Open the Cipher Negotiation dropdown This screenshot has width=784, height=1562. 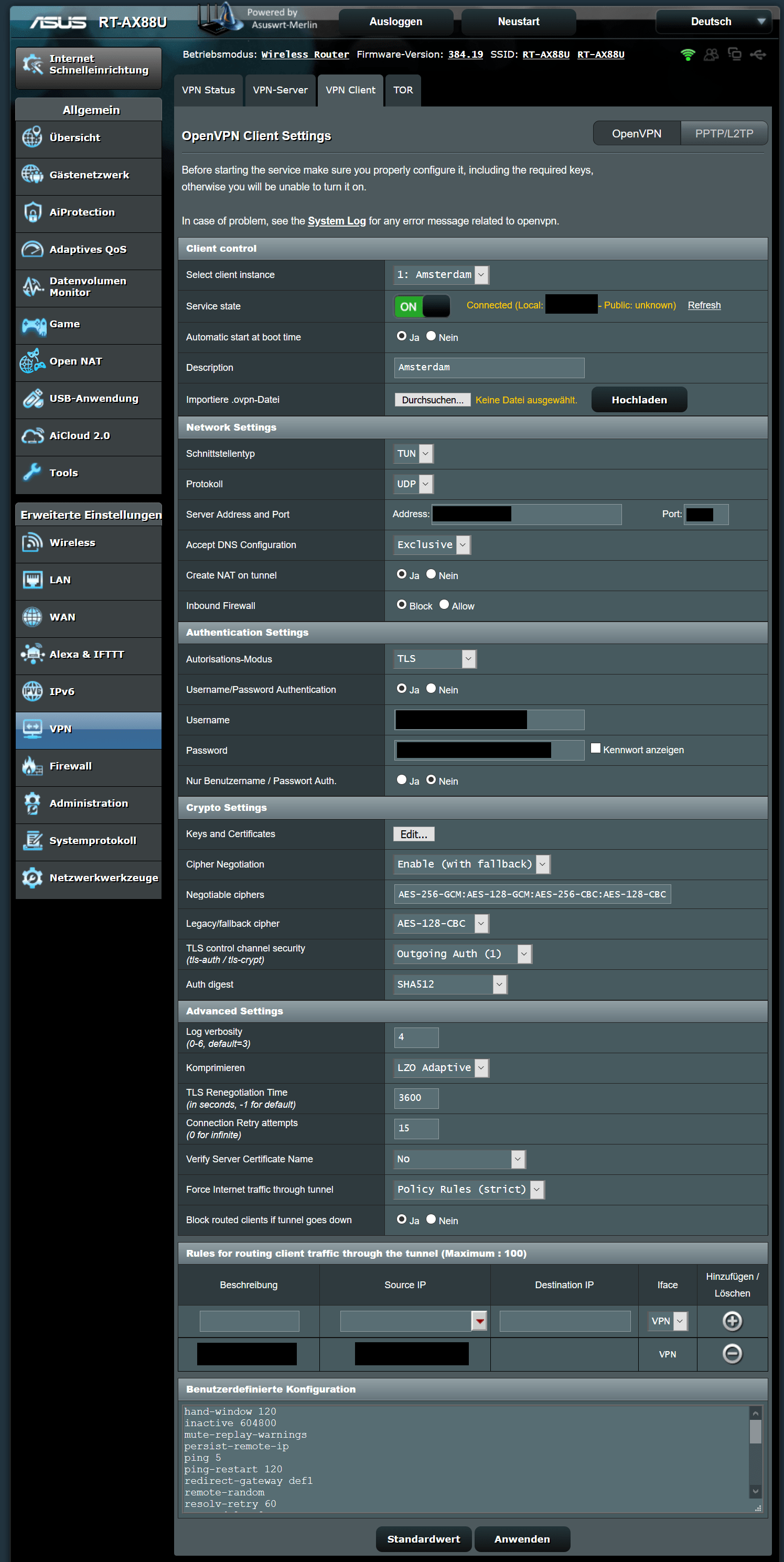(x=472, y=864)
